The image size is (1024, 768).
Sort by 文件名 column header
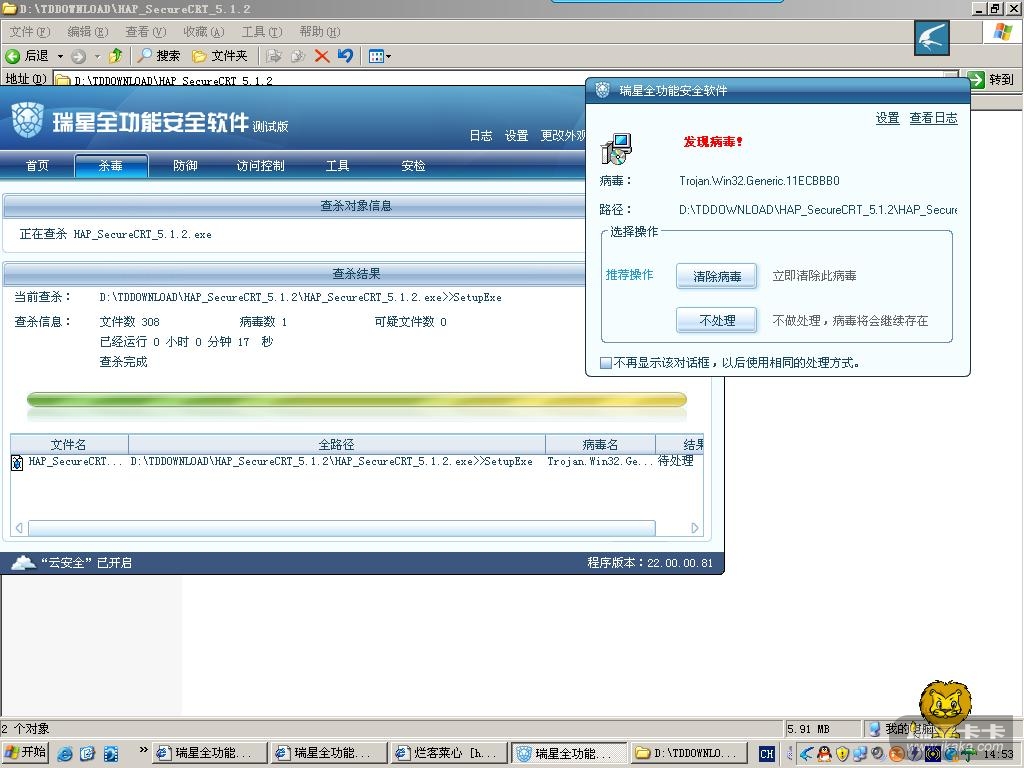click(x=69, y=445)
